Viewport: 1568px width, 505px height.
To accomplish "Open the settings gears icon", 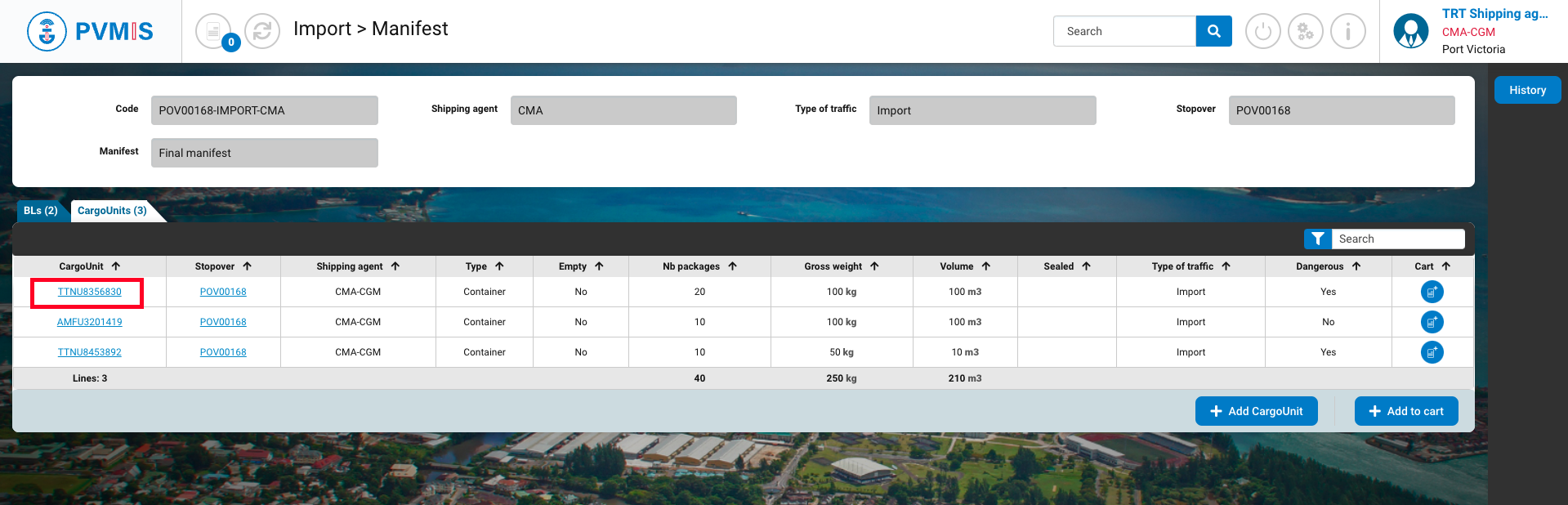I will (1305, 32).
